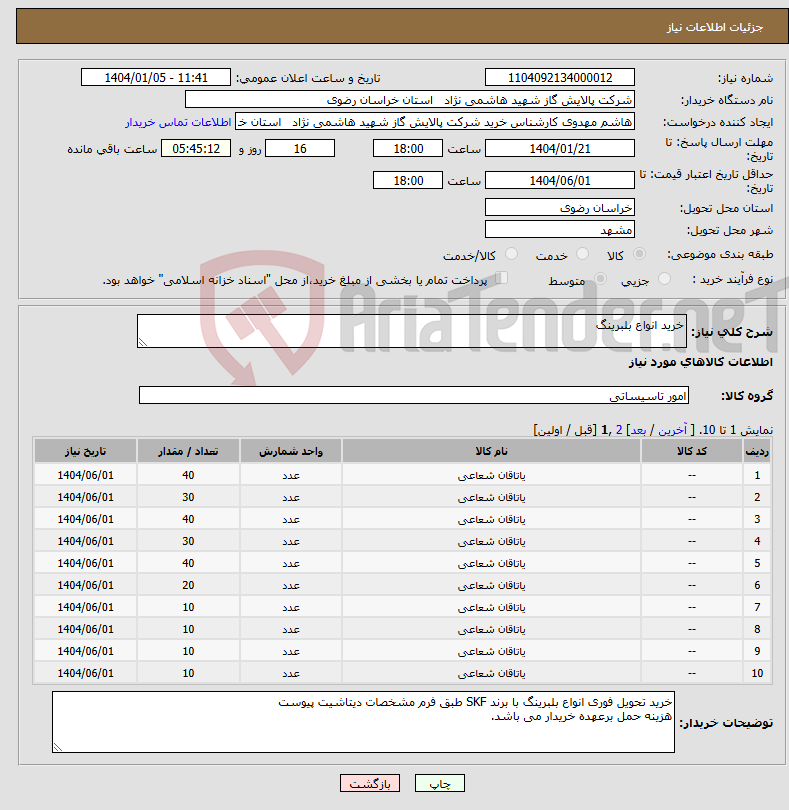Image resolution: width=789 pixels, height=810 pixels.
Task: Select the کالا radio button
Action: [639, 254]
